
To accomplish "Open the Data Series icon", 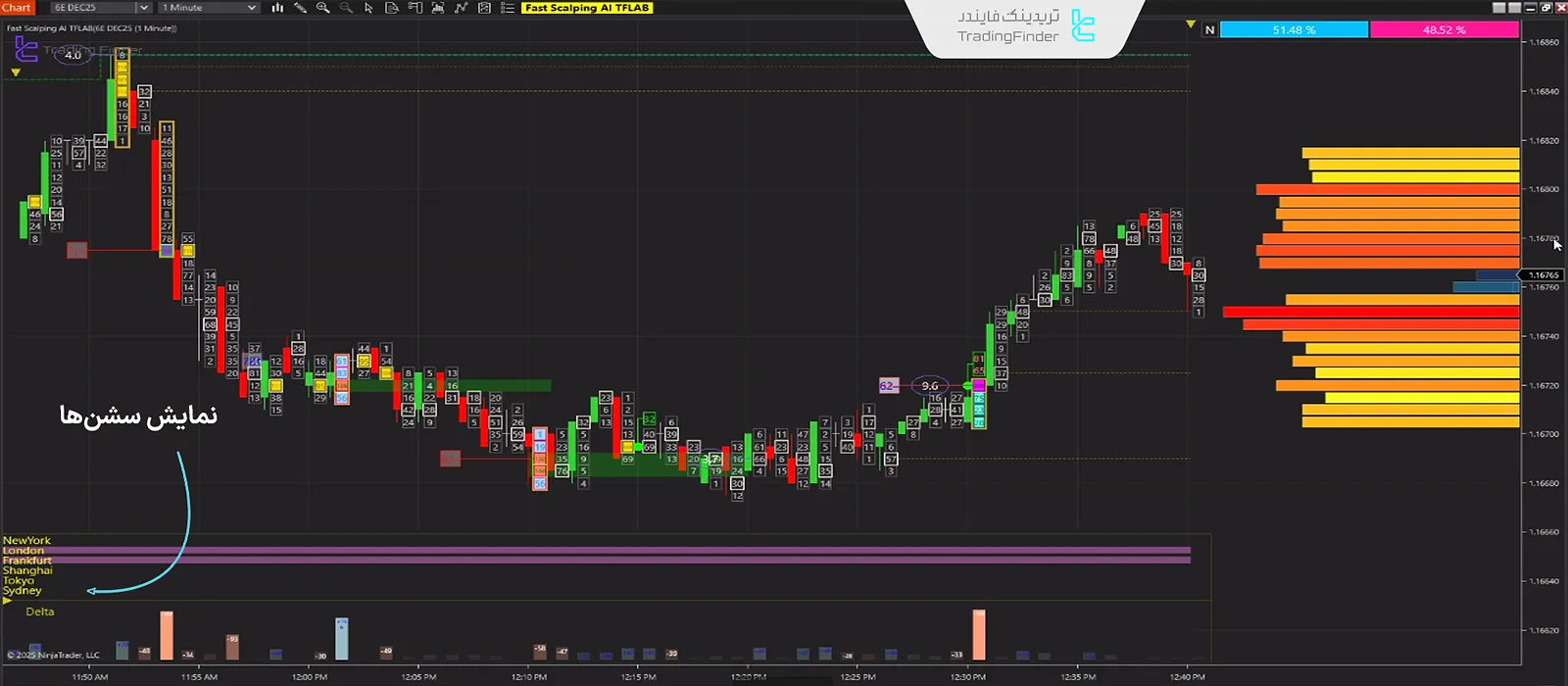I will tap(392, 8).
